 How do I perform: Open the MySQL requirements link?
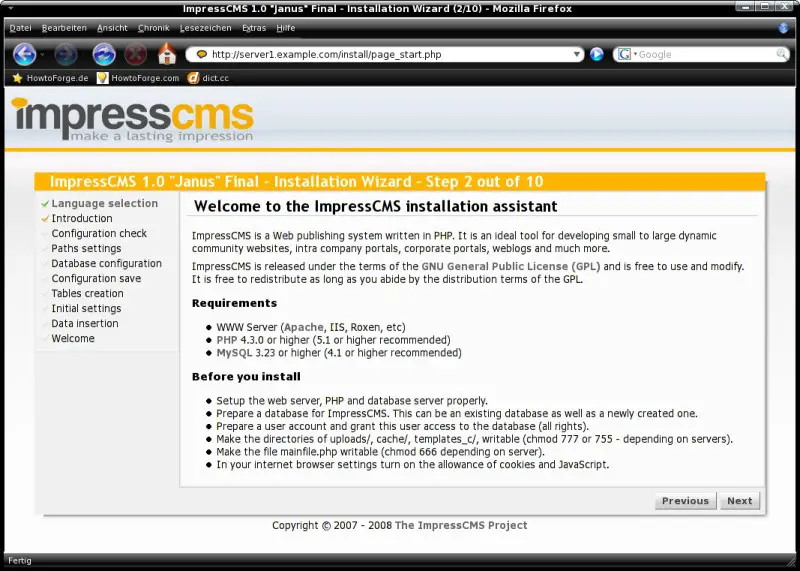pyautogui.click(x=234, y=353)
